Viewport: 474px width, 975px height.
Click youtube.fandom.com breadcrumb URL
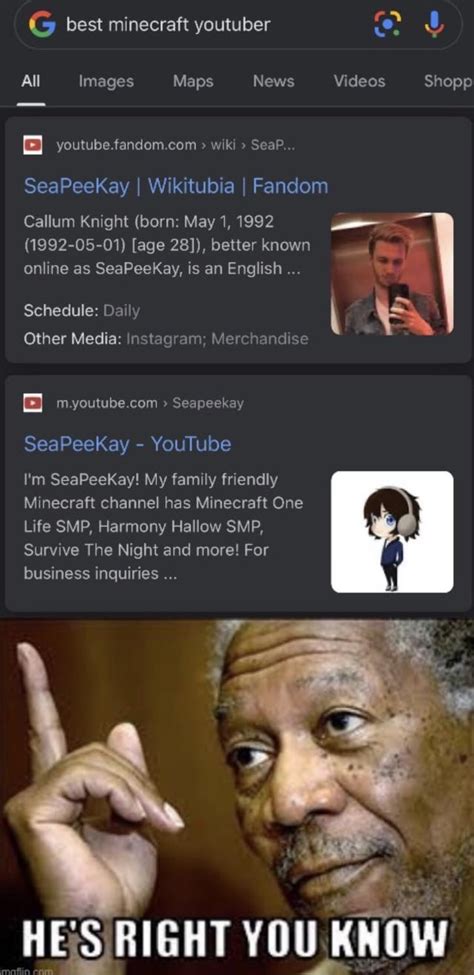pos(175,146)
